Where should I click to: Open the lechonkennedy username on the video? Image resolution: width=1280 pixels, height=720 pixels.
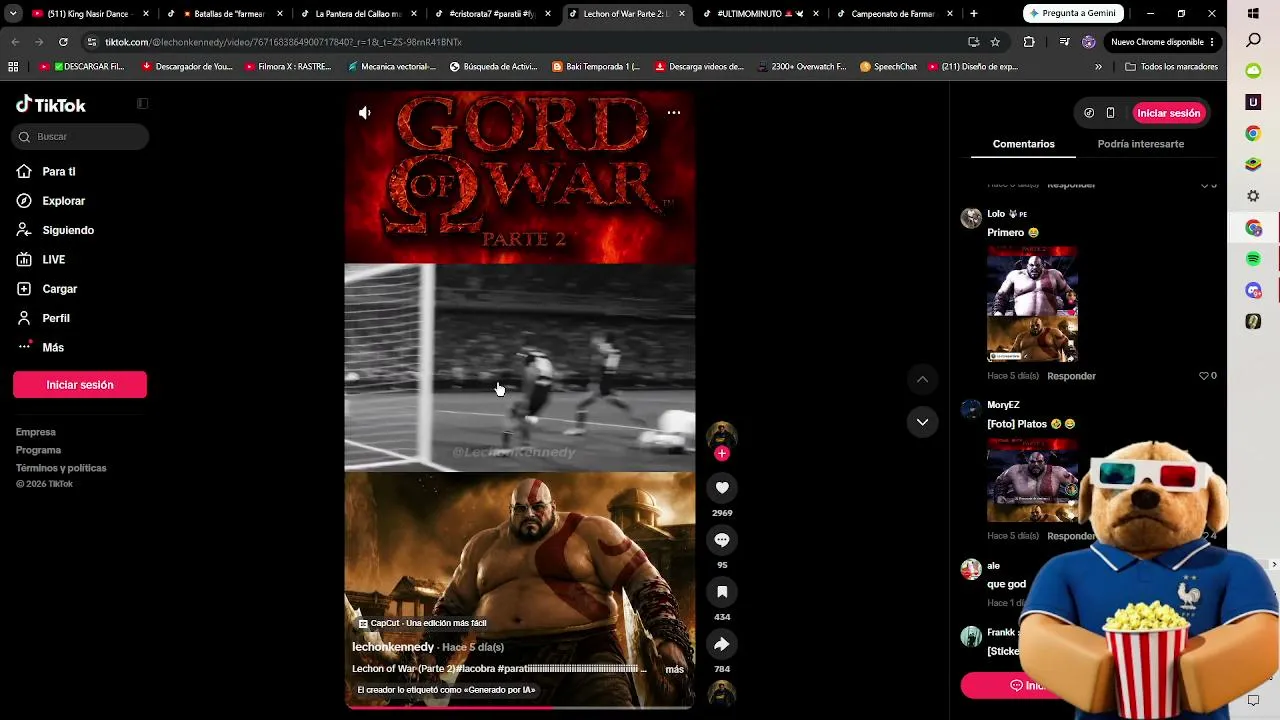393,647
